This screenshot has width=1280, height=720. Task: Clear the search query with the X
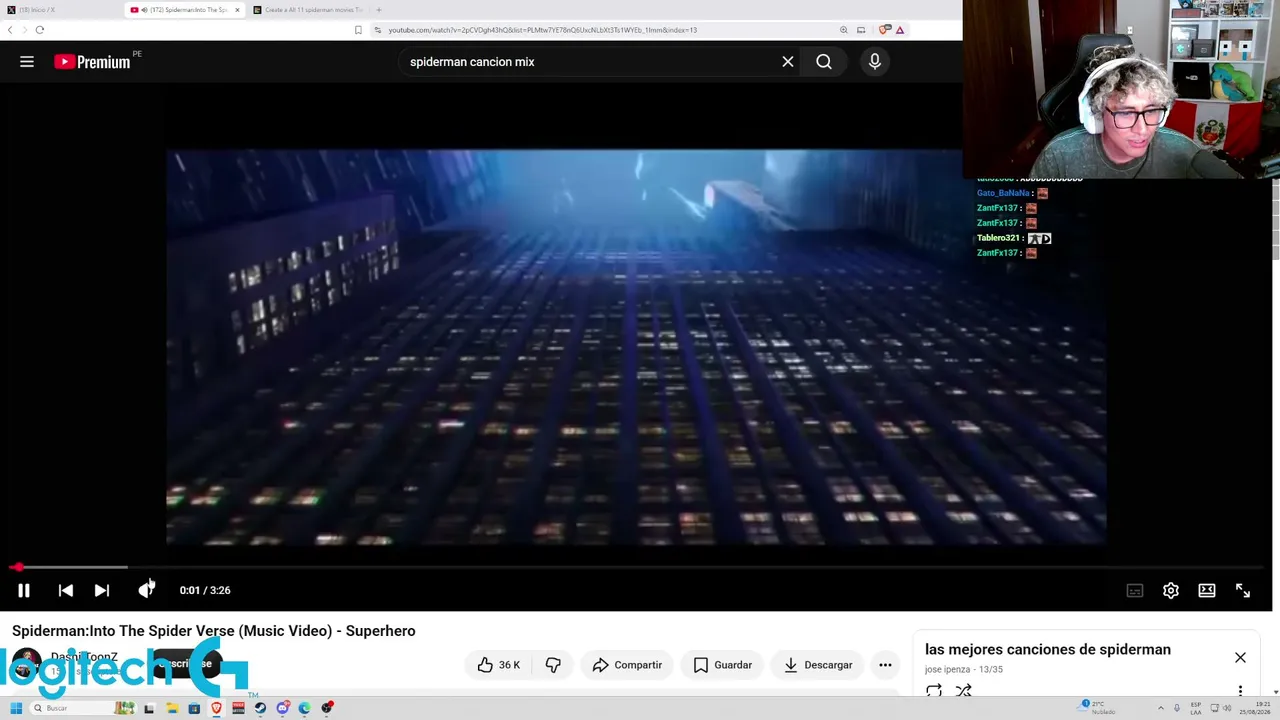click(x=788, y=62)
